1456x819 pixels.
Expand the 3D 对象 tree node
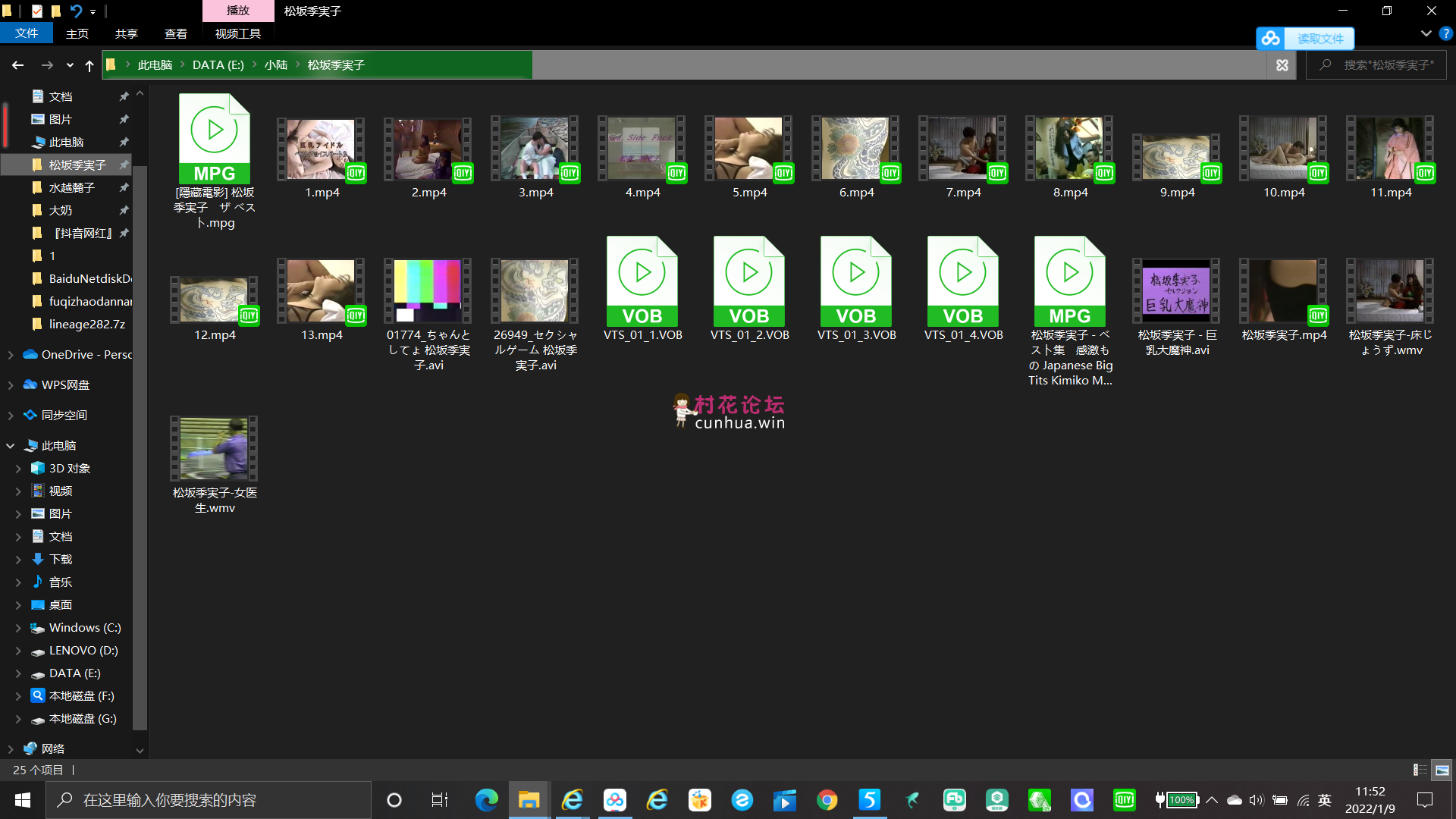click(x=18, y=469)
